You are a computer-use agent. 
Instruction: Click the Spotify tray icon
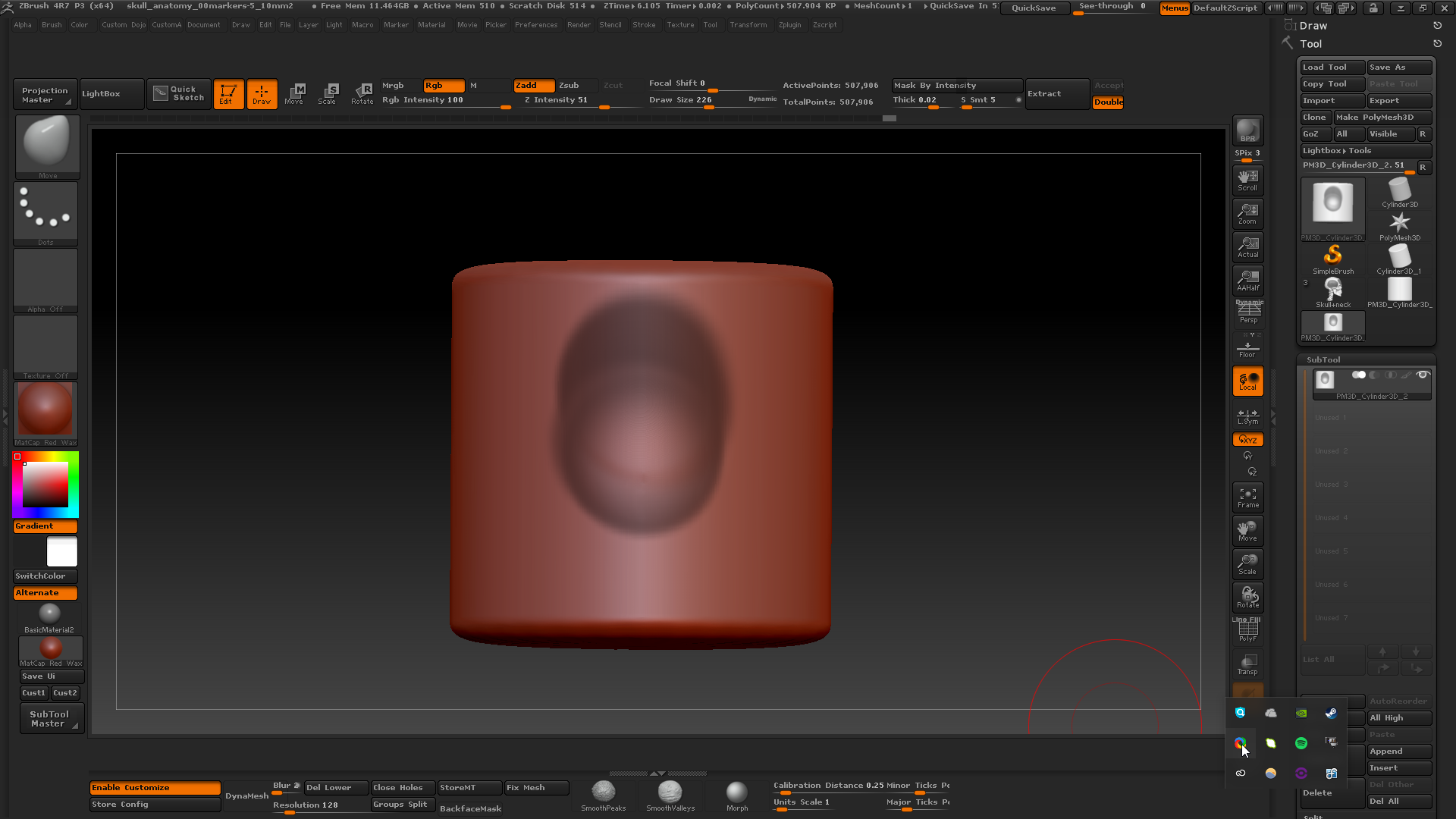click(1301, 743)
